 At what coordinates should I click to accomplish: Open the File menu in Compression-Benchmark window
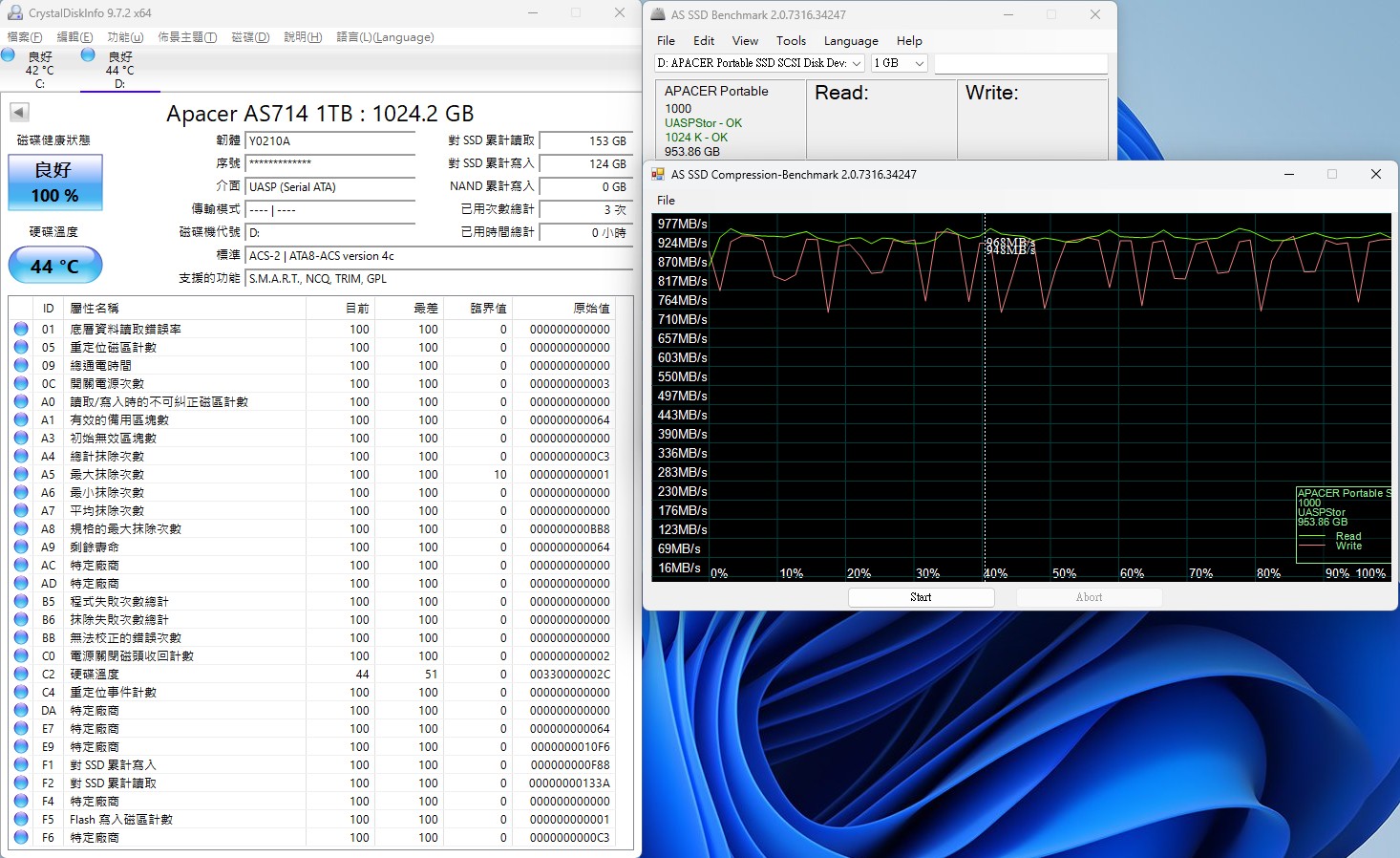[x=666, y=201]
